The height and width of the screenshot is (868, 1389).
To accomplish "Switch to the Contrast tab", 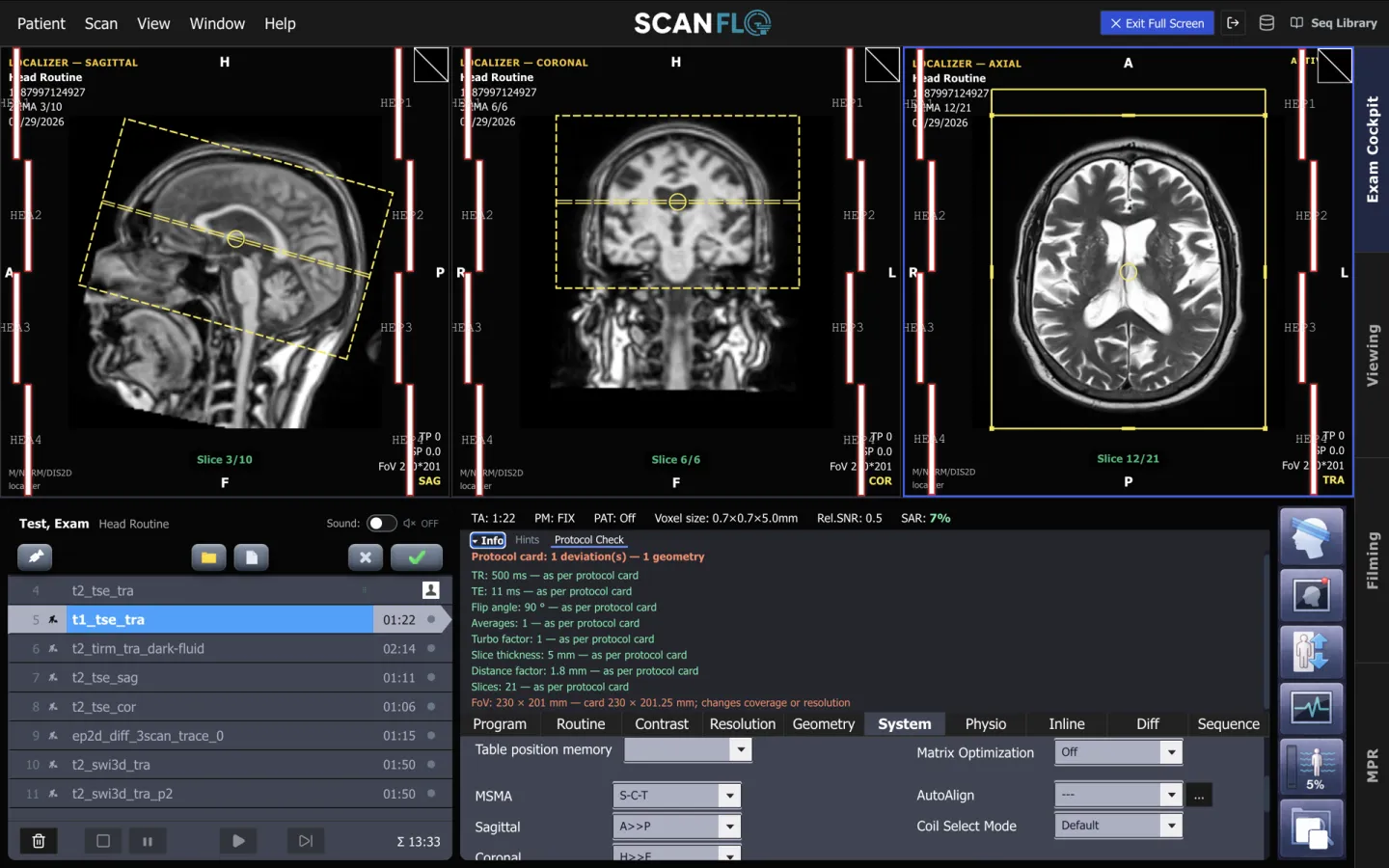I will pyautogui.click(x=662, y=724).
